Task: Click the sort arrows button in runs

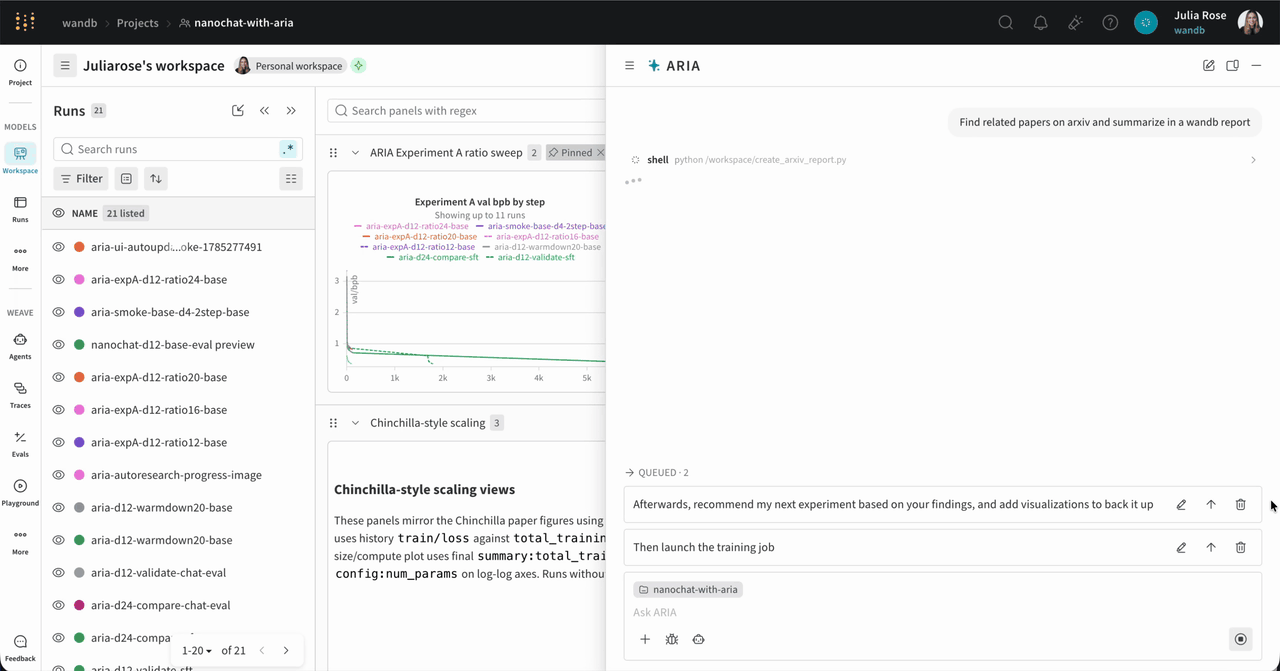Action: pyautogui.click(x=155, y=179)
